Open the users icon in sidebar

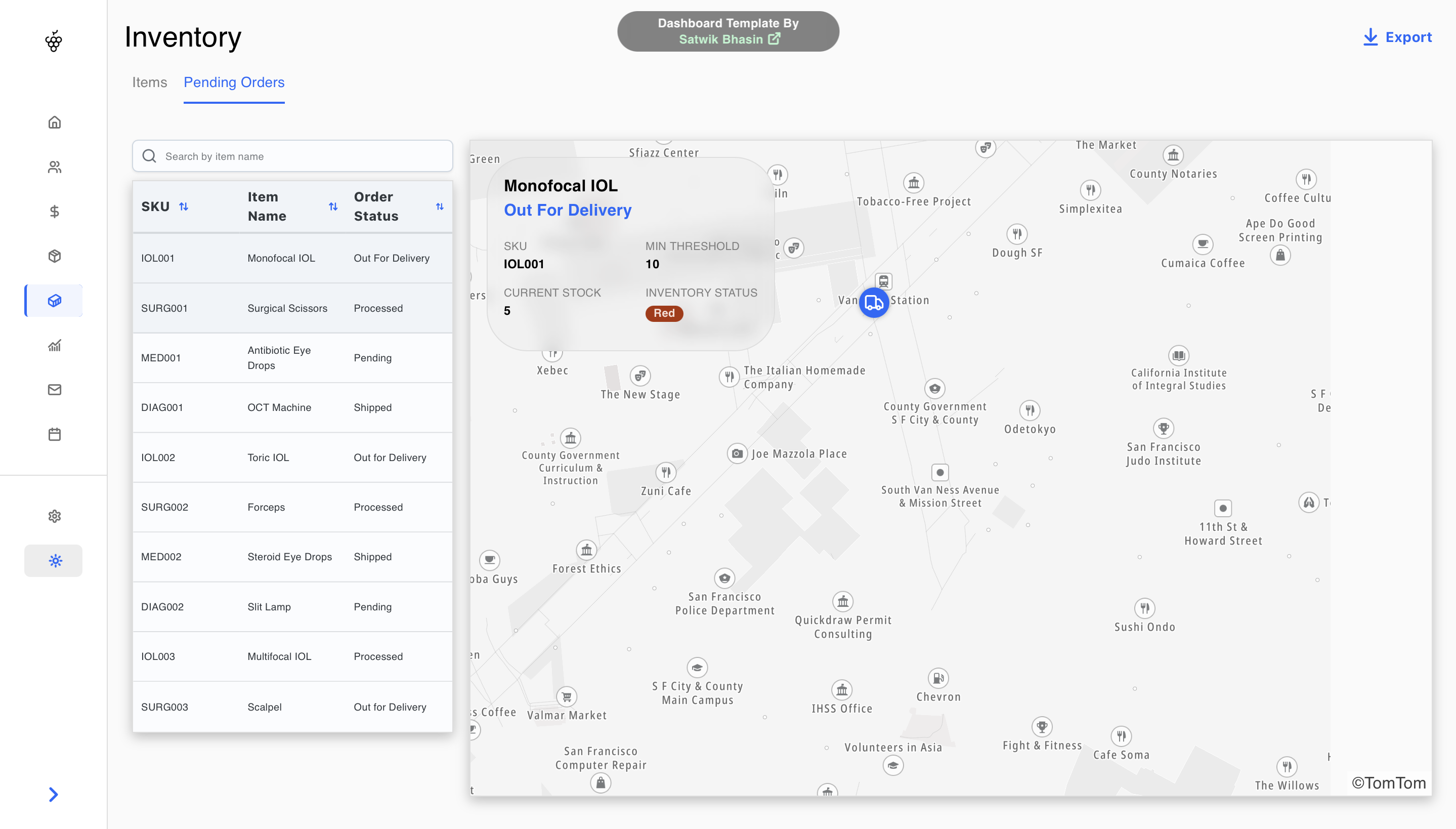[54, 167]
